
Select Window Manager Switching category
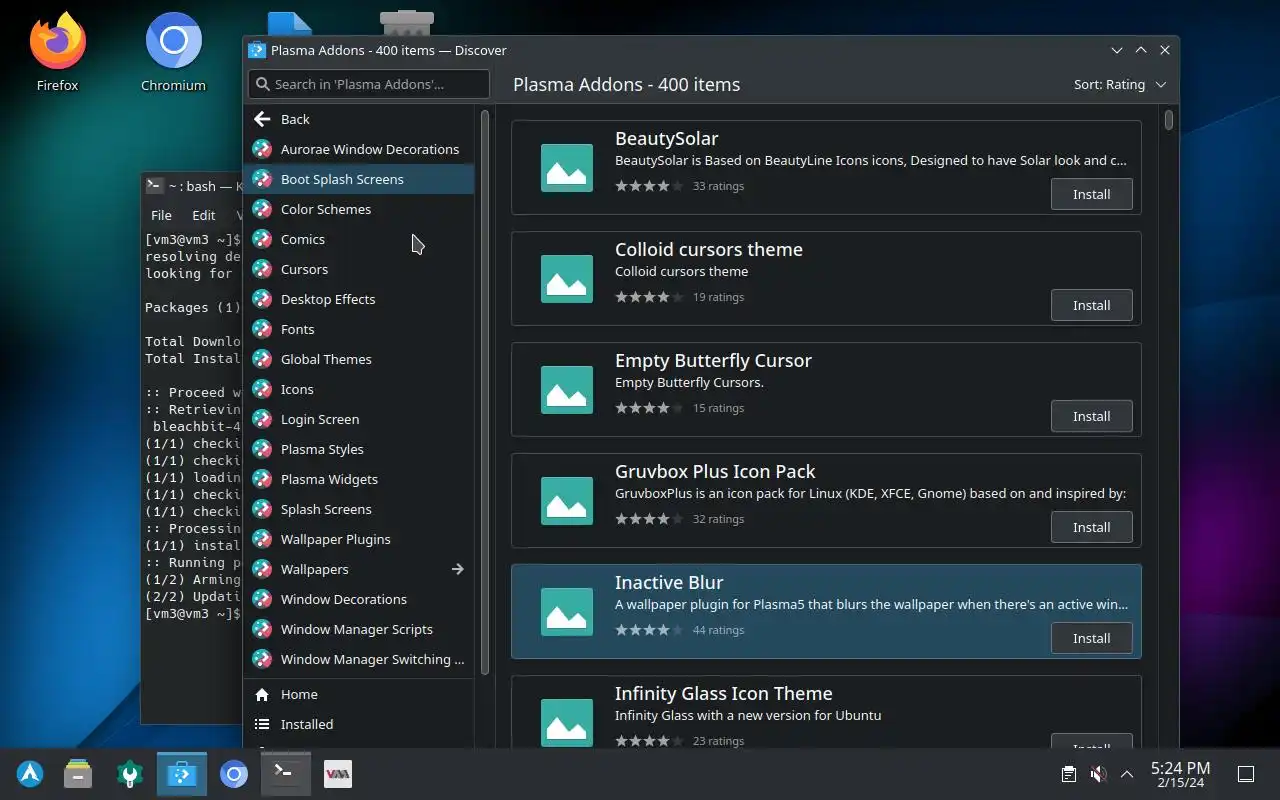(359, 659)
